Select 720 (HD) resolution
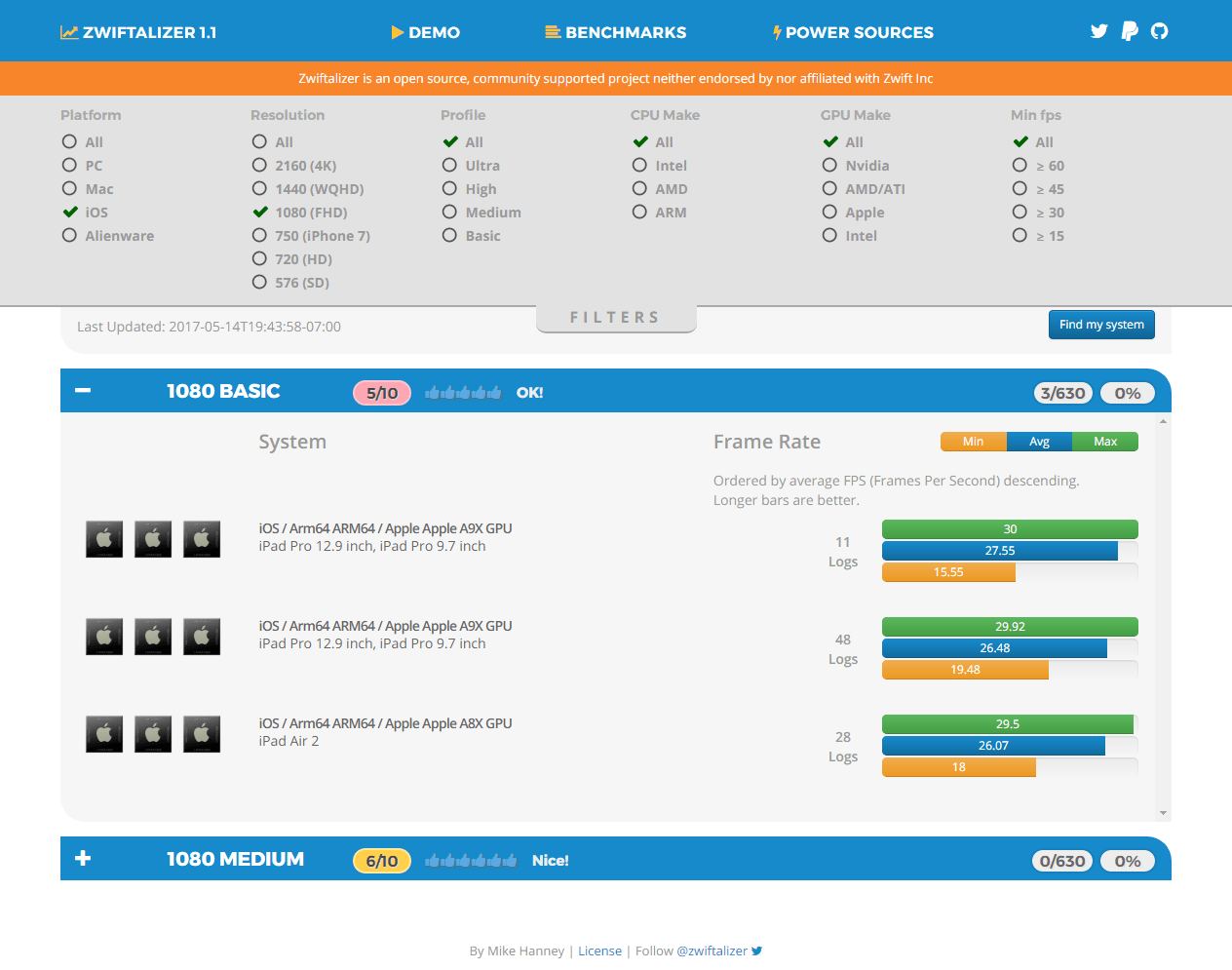1232x970 pixels. (292, 259)
